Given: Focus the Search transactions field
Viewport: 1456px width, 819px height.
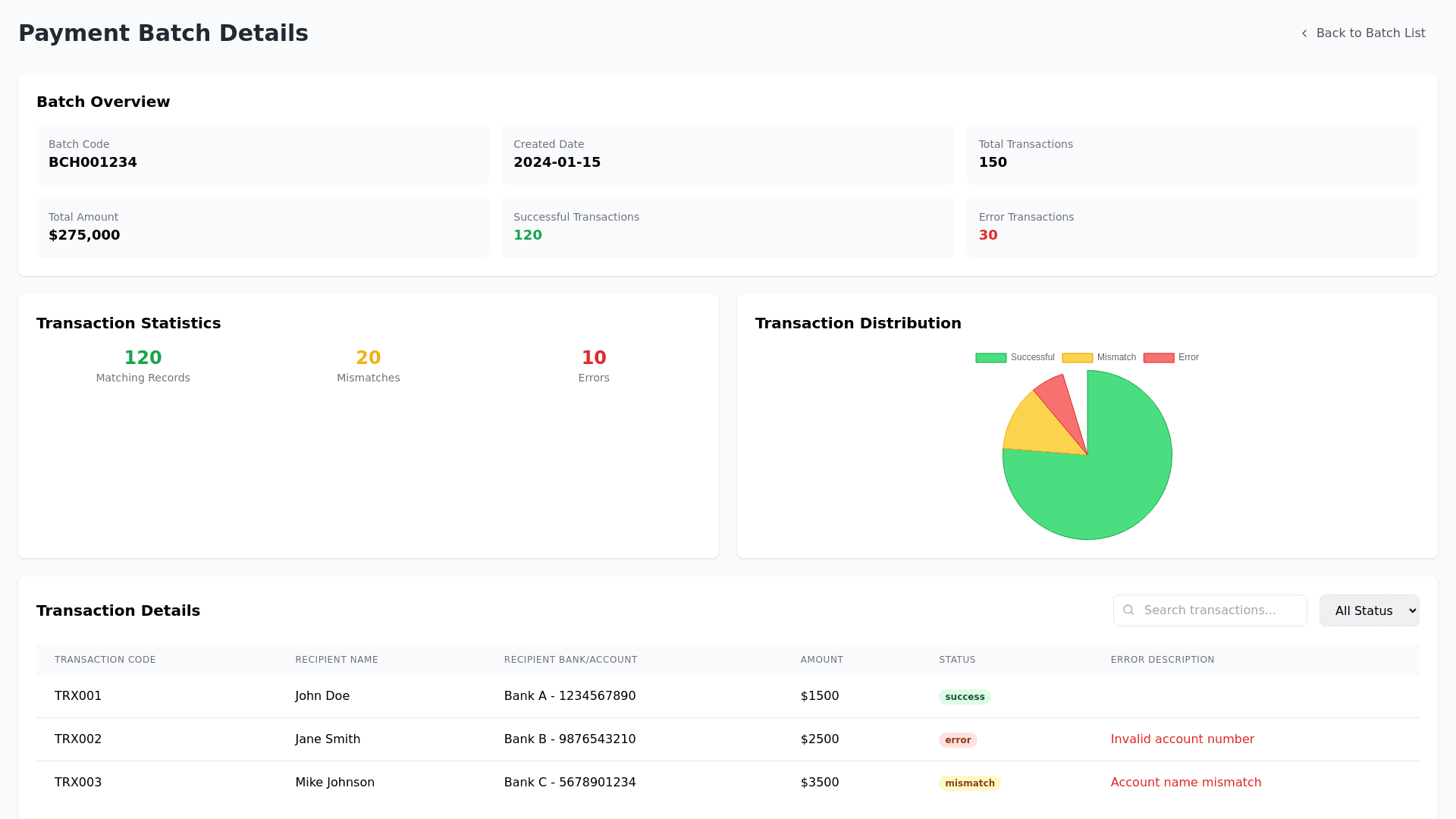Looking at the screenshot, I should (x=1221, y=610).
